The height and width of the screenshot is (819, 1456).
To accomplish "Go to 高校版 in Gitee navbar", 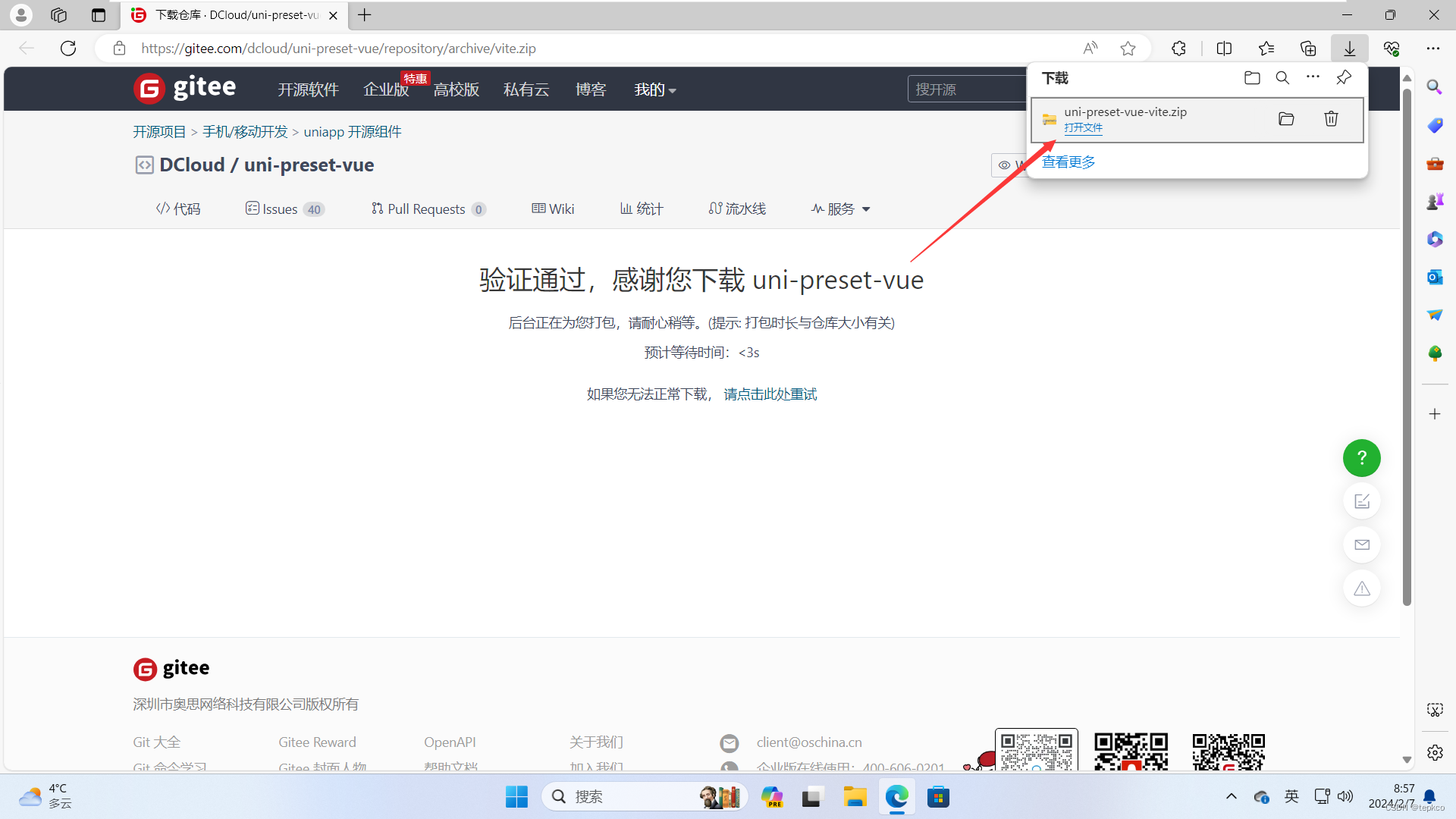I will point(457,89).
